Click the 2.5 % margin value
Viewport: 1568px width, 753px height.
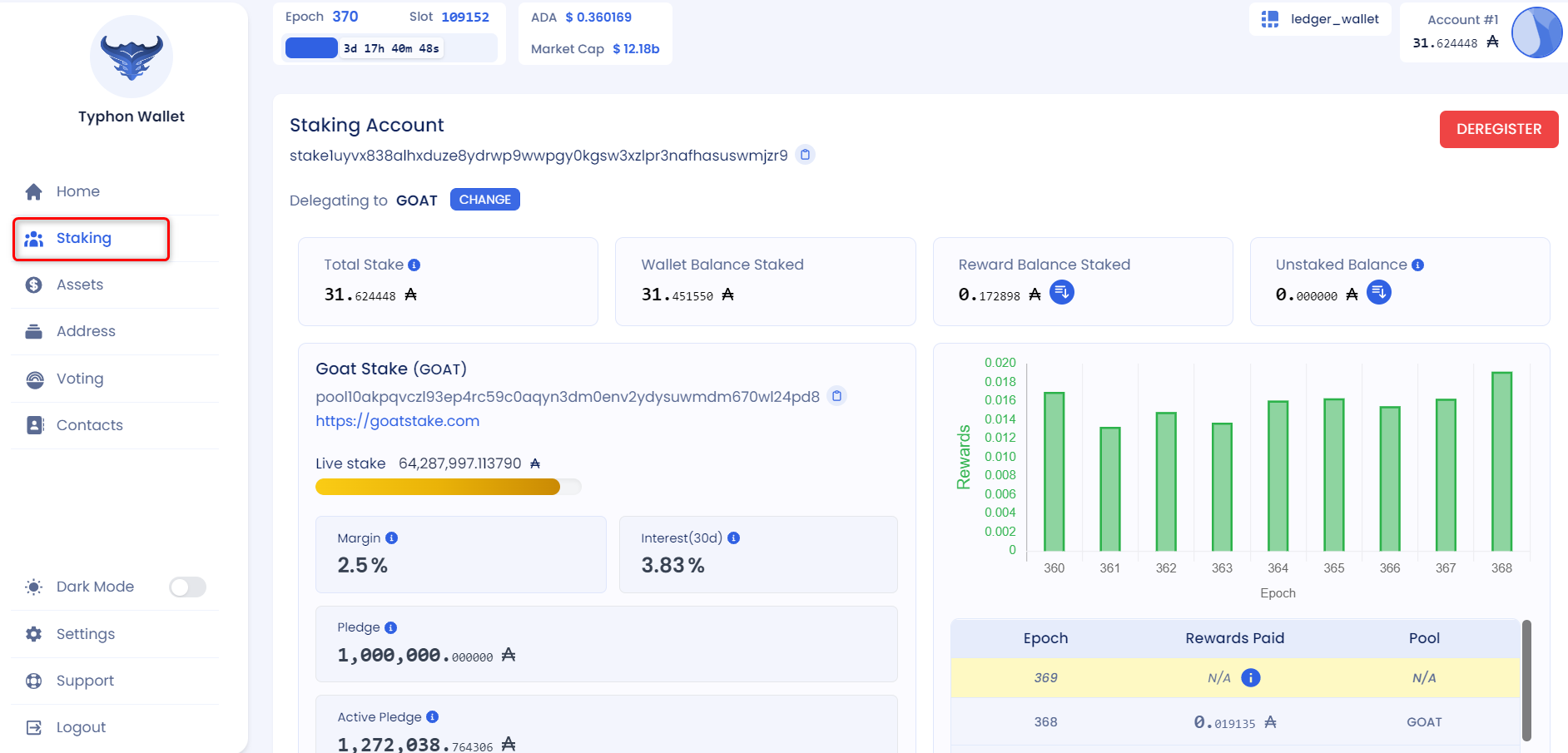(x=363, y=565)
